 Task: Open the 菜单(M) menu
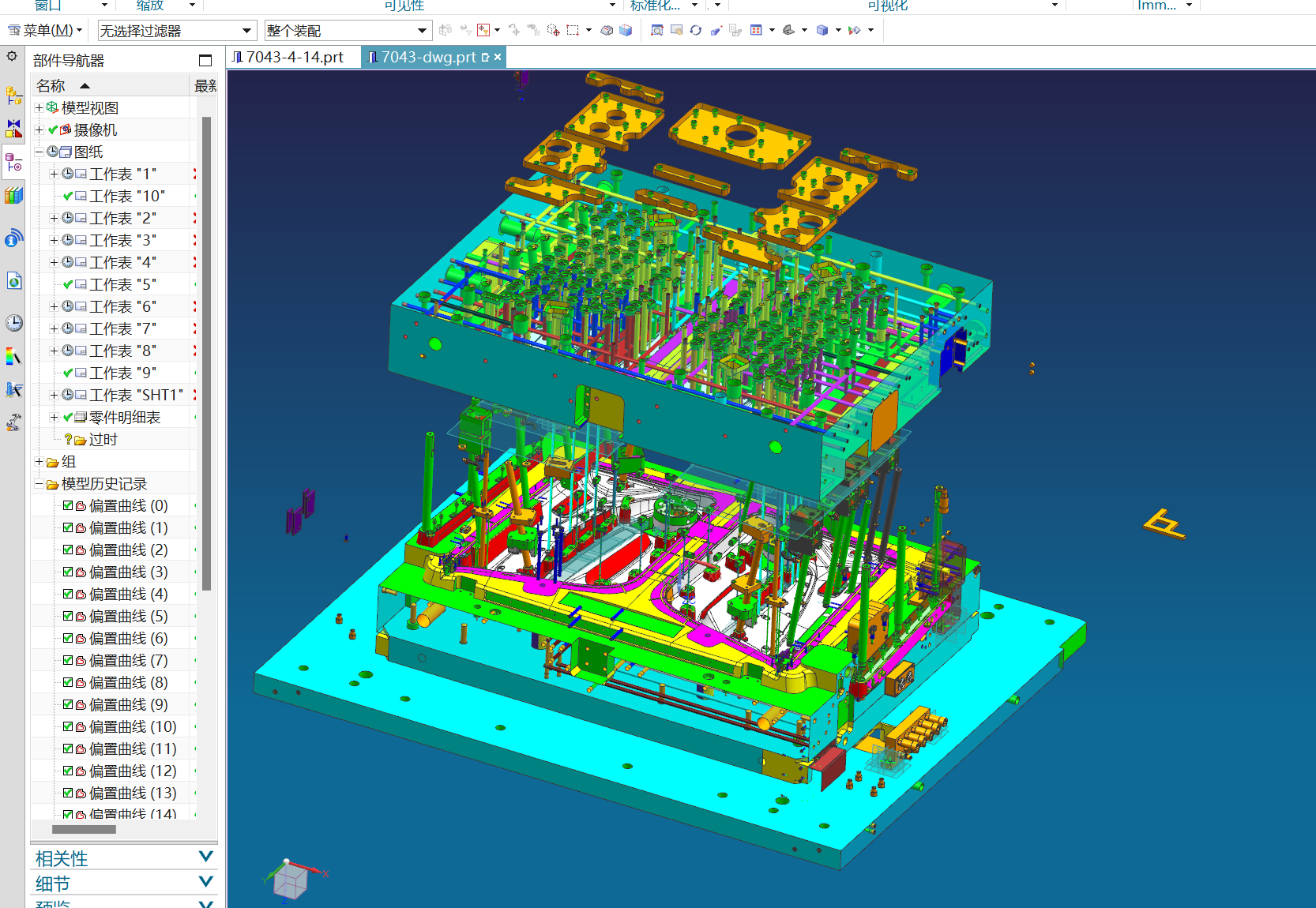(x=45, y=31)
